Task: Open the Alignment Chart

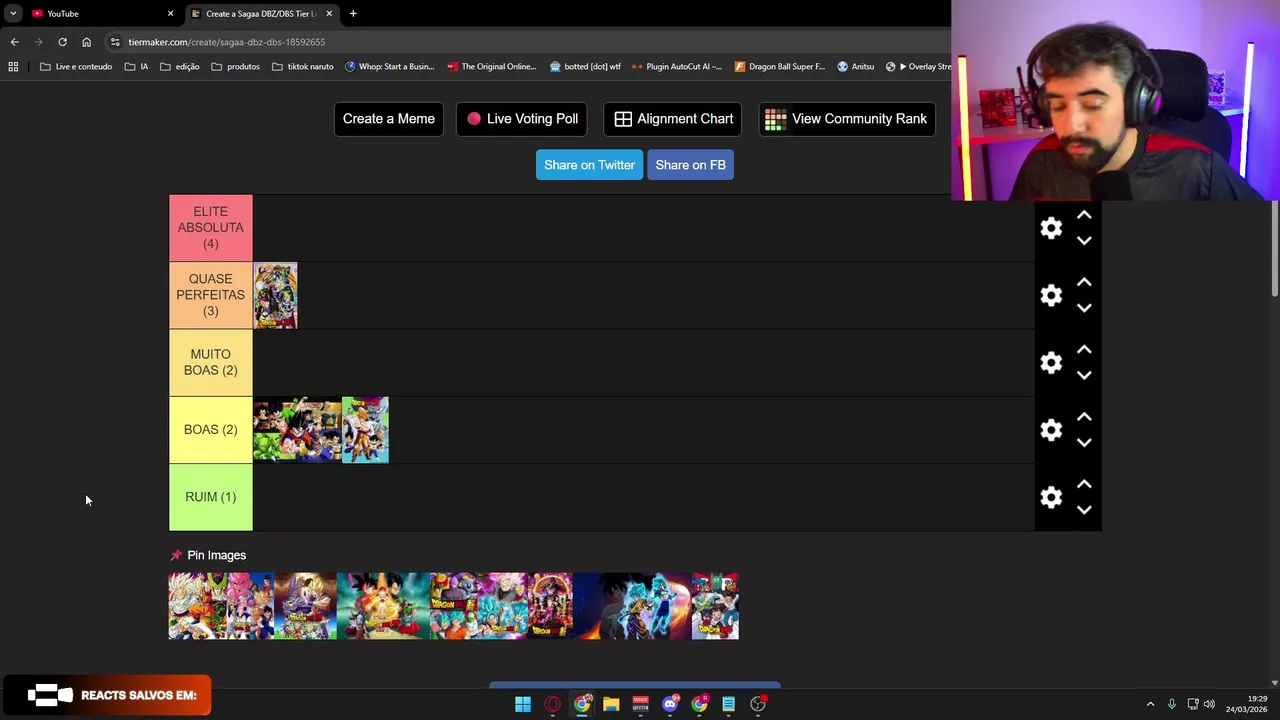Action: 673,119
